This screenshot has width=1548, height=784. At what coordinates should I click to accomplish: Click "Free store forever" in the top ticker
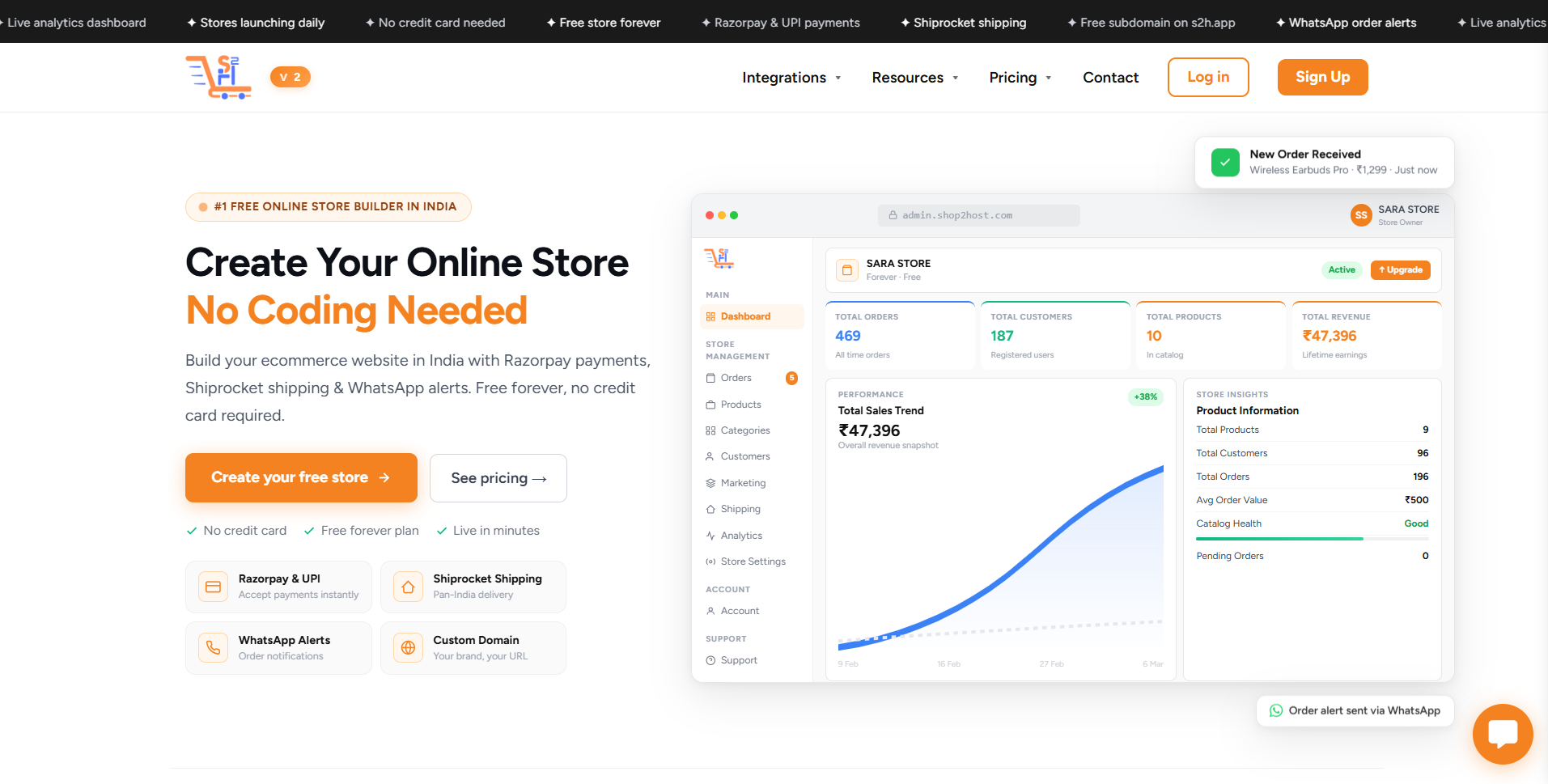[x=603, y=23]
